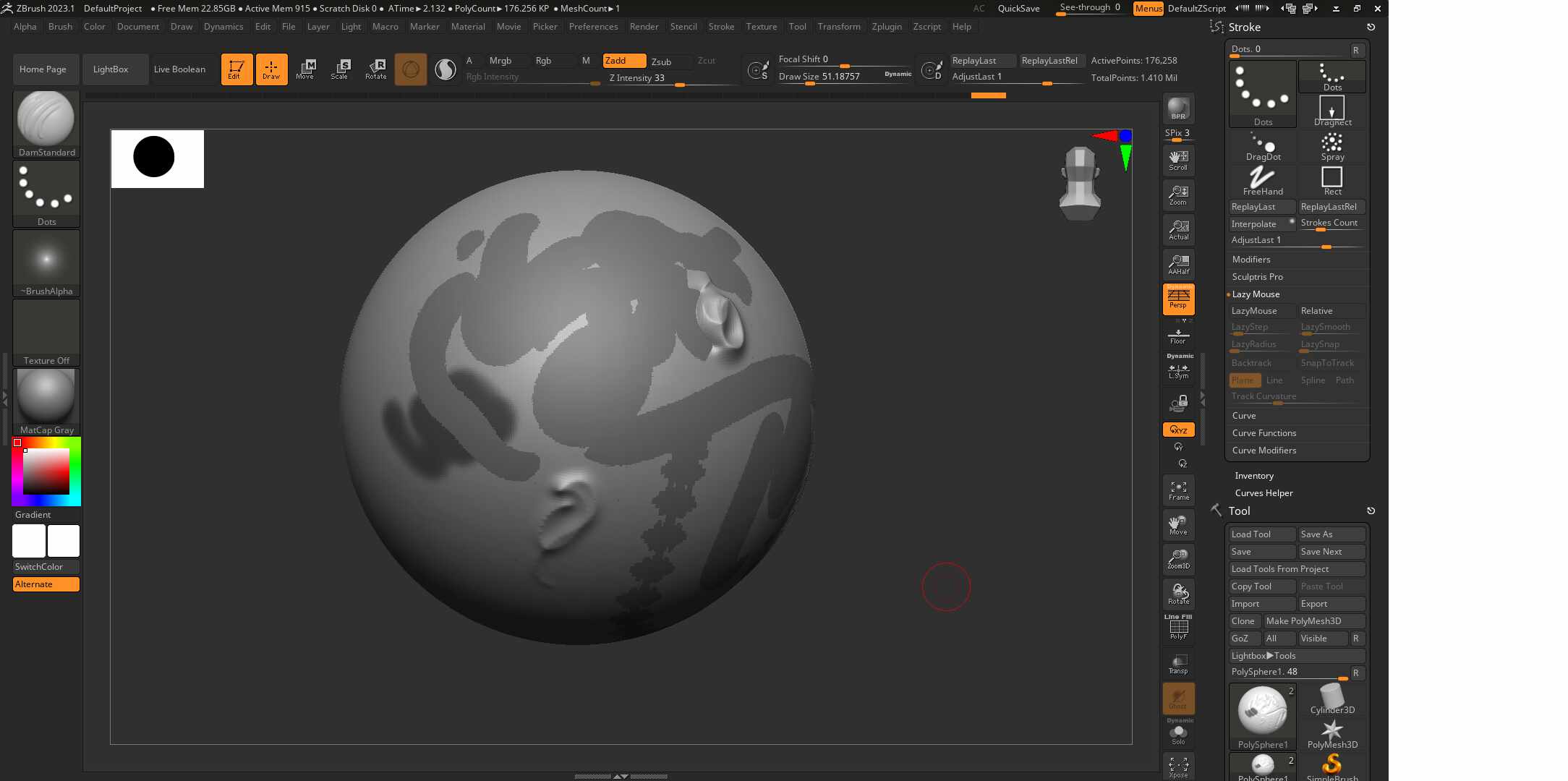Click the Frame view icon
The width and height of the screenshot is (1568, 781).
[x=1178, y=491]
